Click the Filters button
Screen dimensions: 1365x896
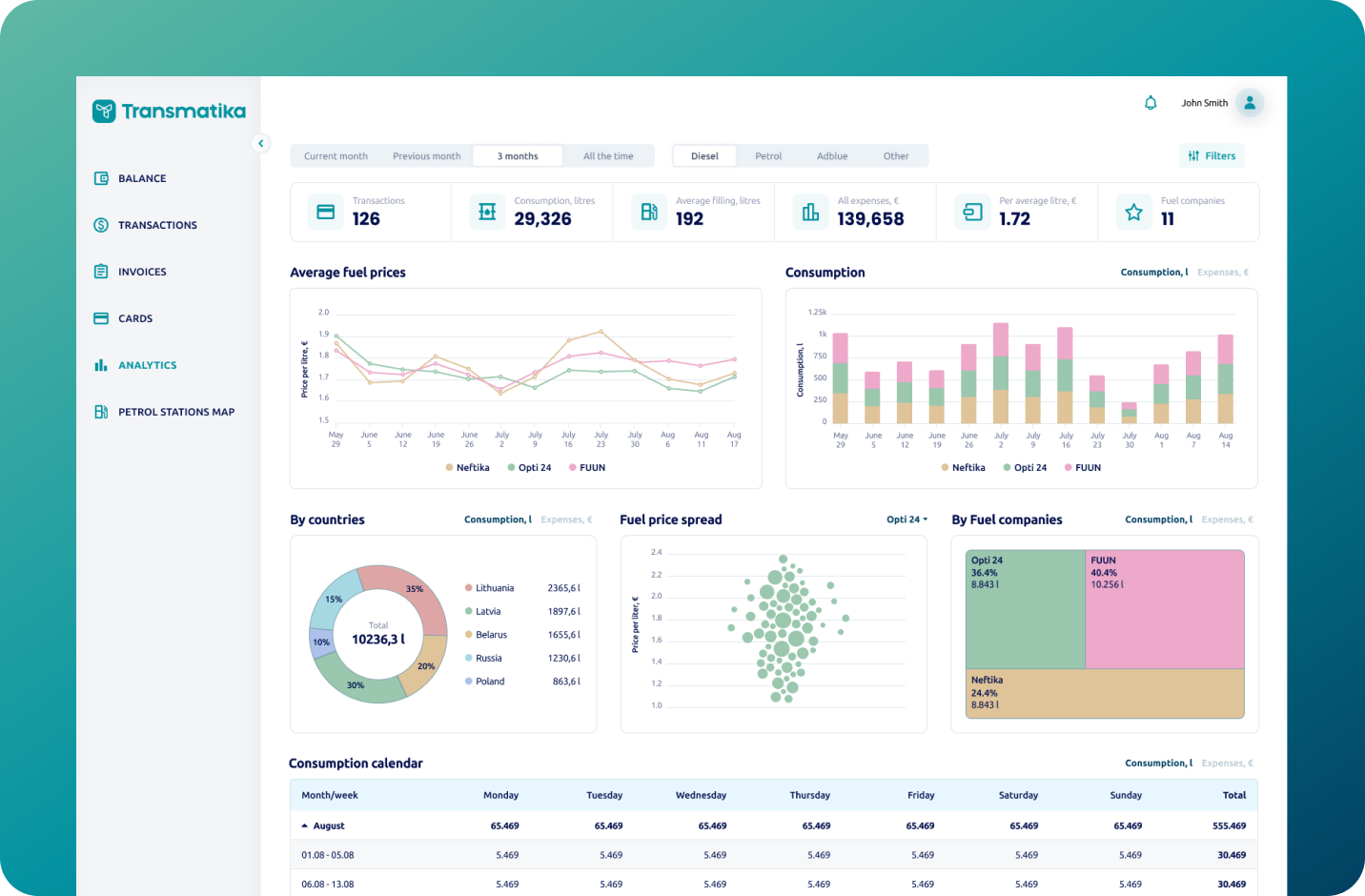tap(1212, 155)
